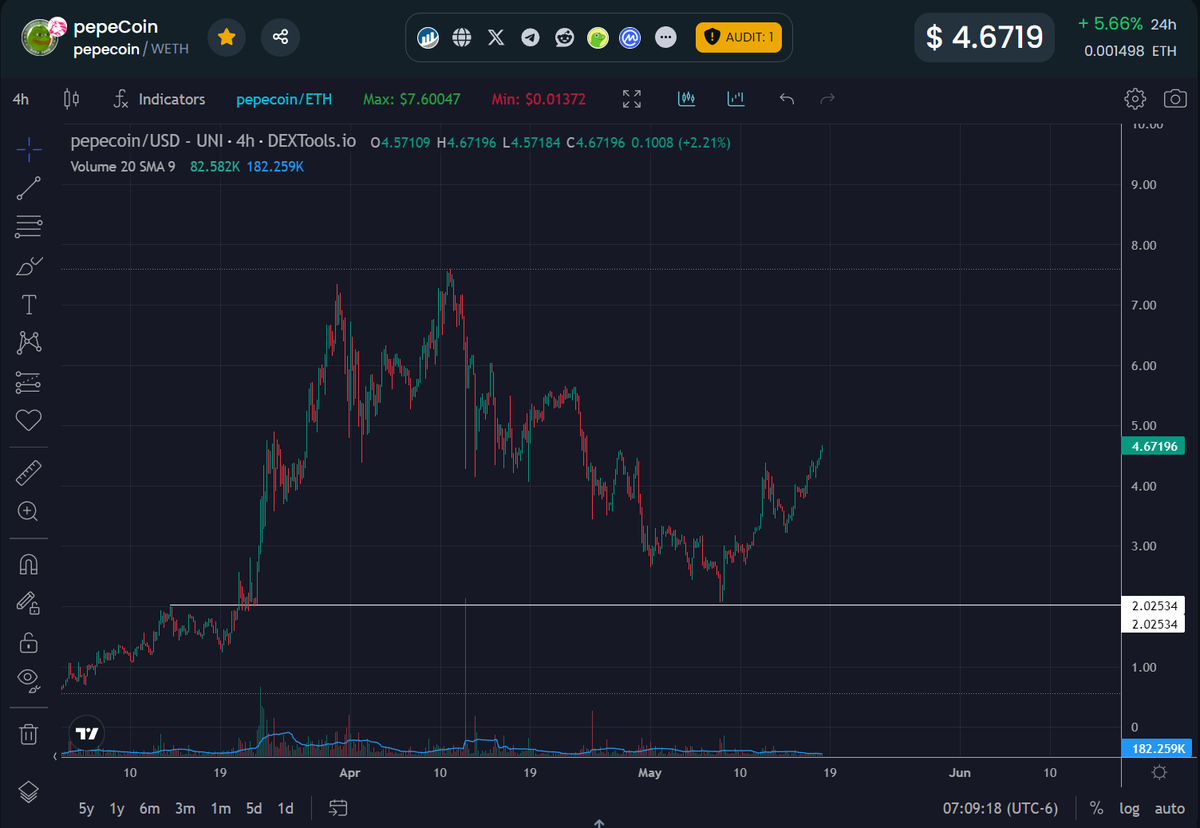1200x828 pixels.
Task: Click the 4.67196 current price label
Action: pos(1153,446)
